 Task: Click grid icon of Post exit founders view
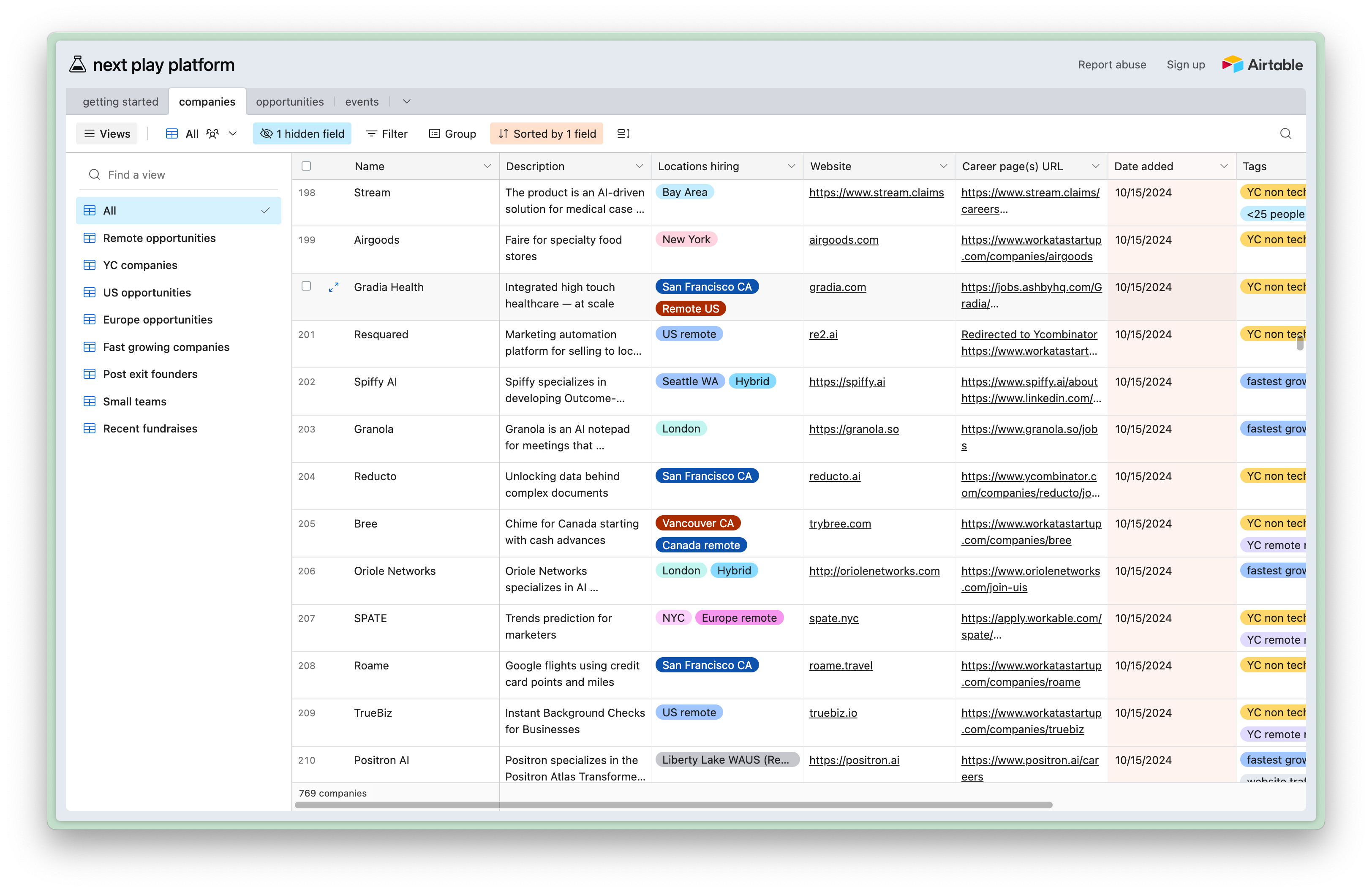[90, 374]
